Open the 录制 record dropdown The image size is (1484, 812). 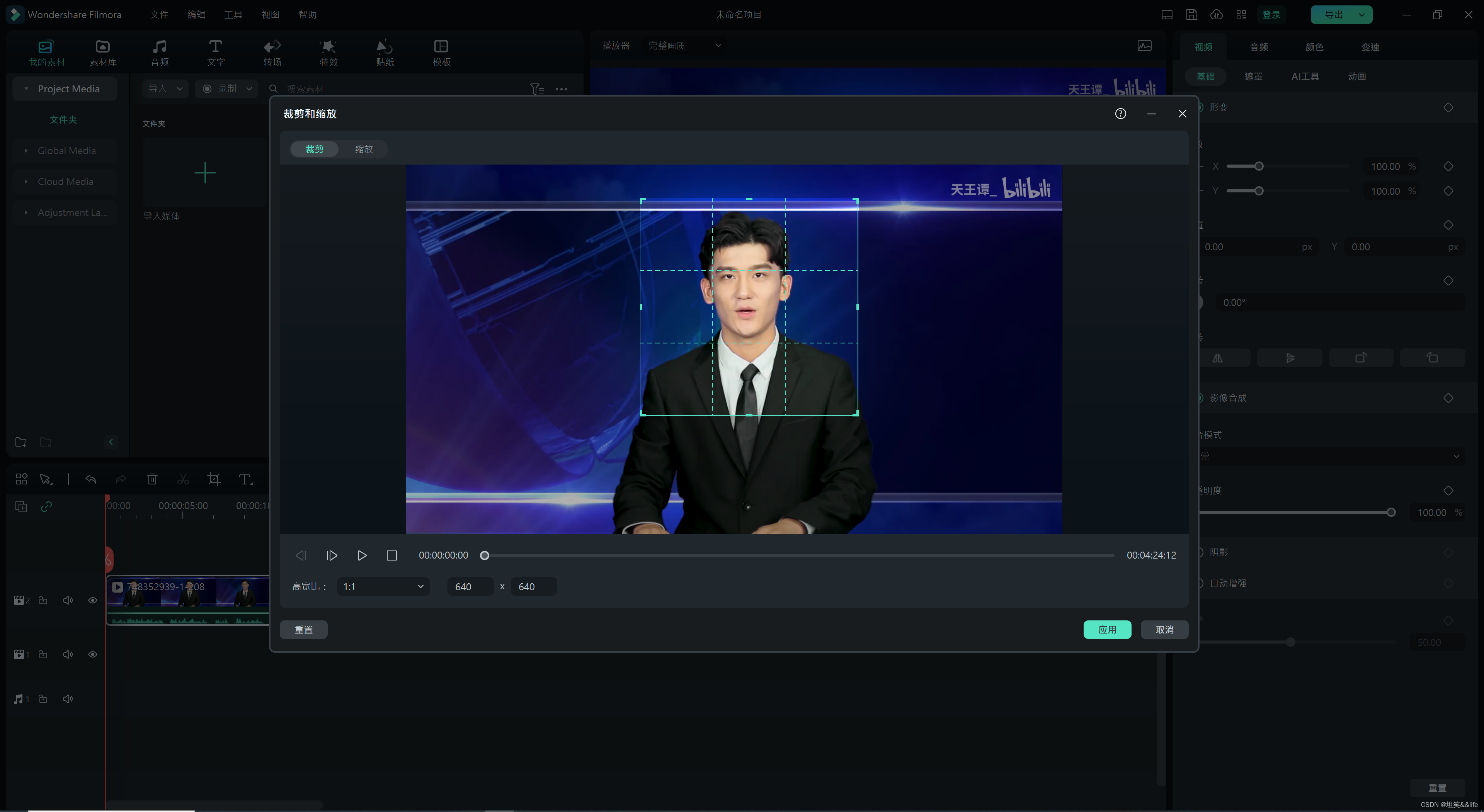[227, 89]
